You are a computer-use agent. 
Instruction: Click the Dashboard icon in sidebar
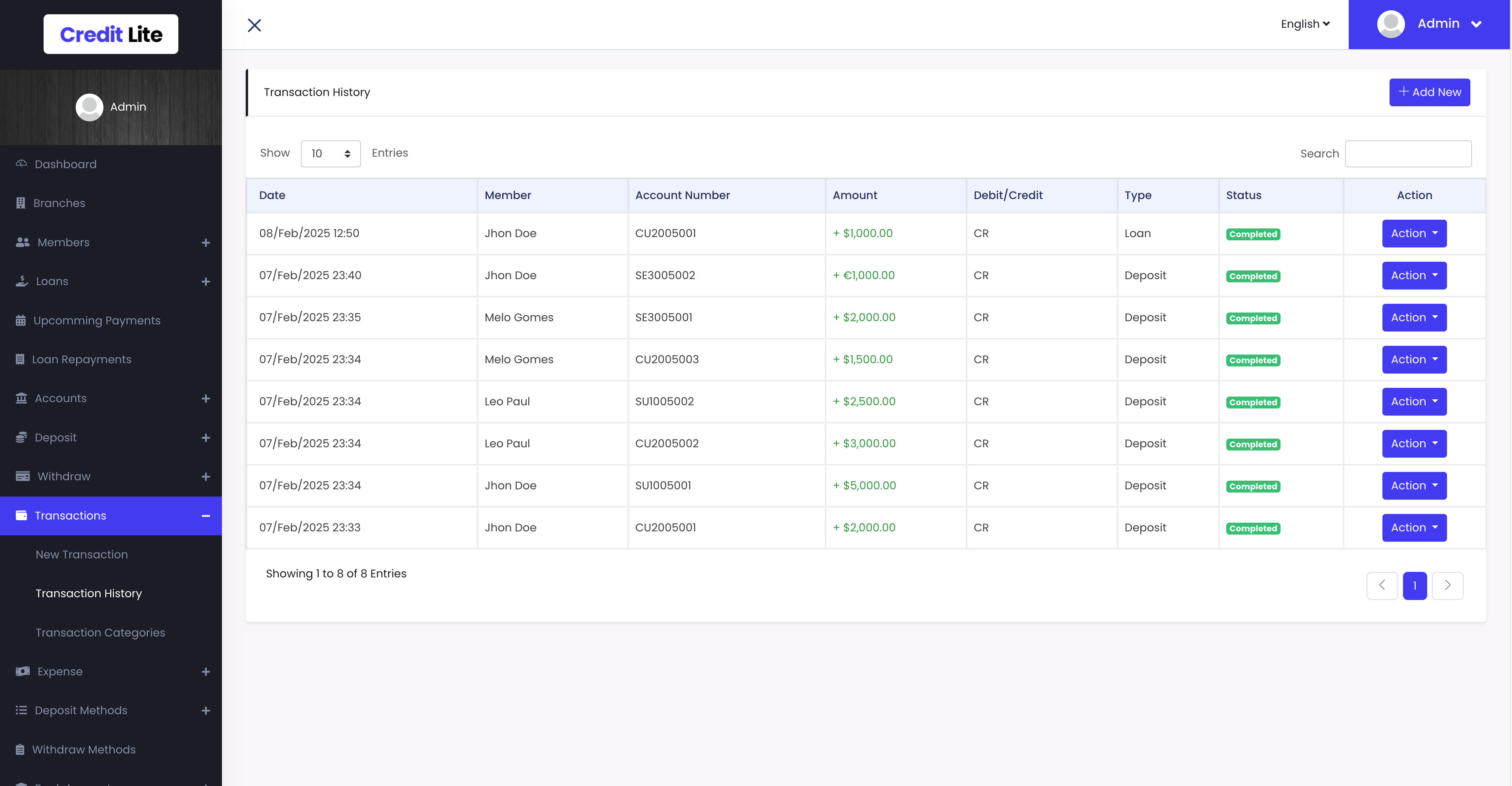21,164
